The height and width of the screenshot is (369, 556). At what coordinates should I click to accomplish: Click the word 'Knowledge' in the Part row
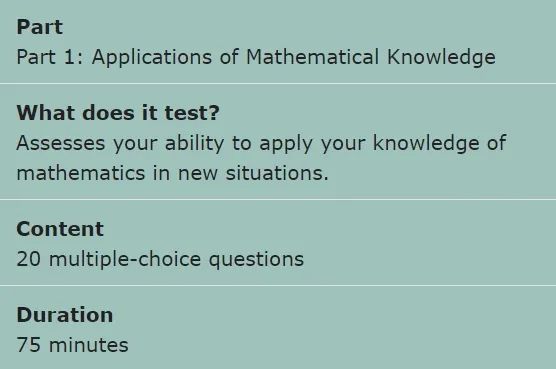tap(441, 57)
